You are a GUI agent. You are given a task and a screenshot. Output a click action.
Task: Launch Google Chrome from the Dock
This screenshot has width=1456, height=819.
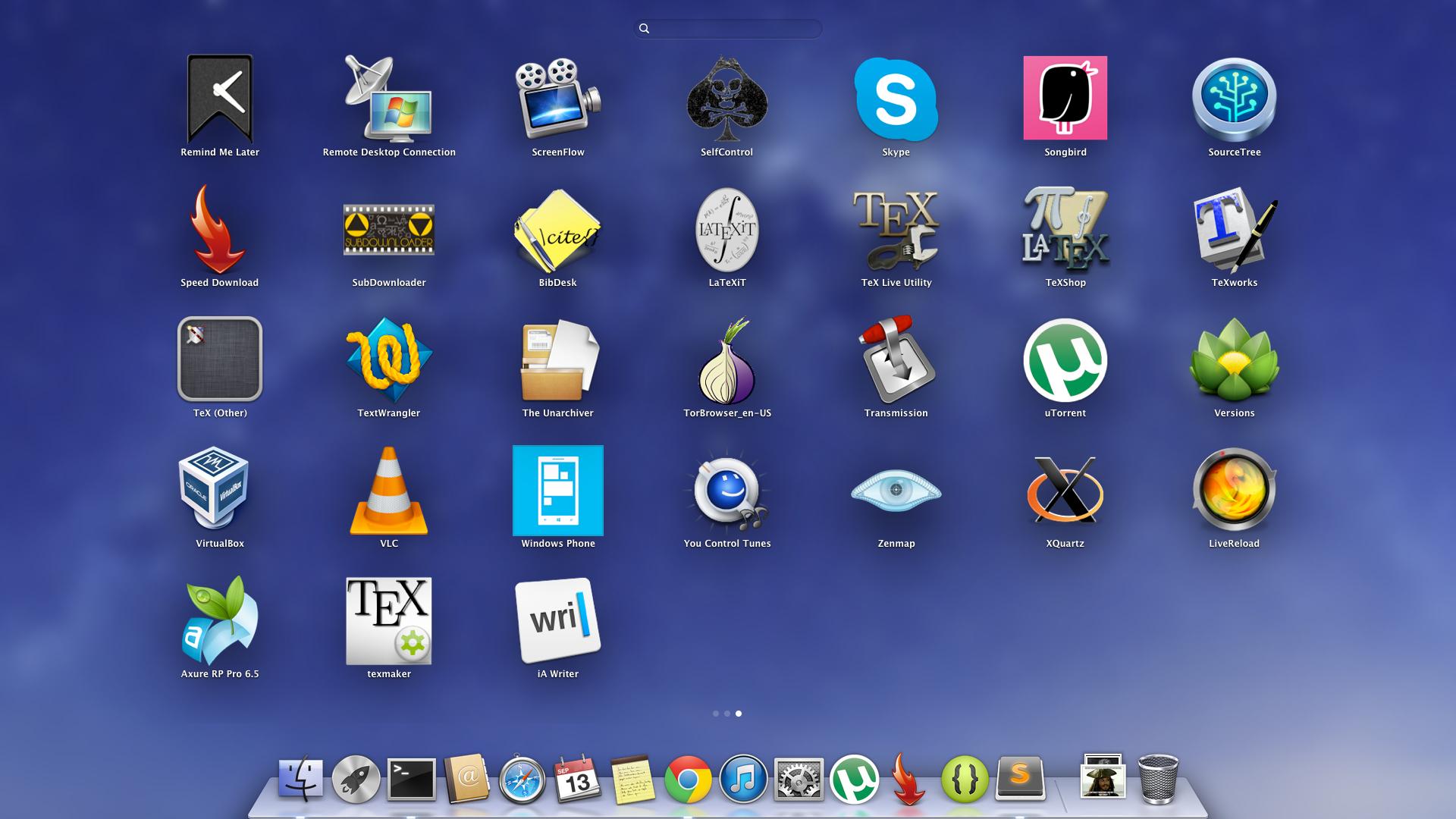[688, 779]
